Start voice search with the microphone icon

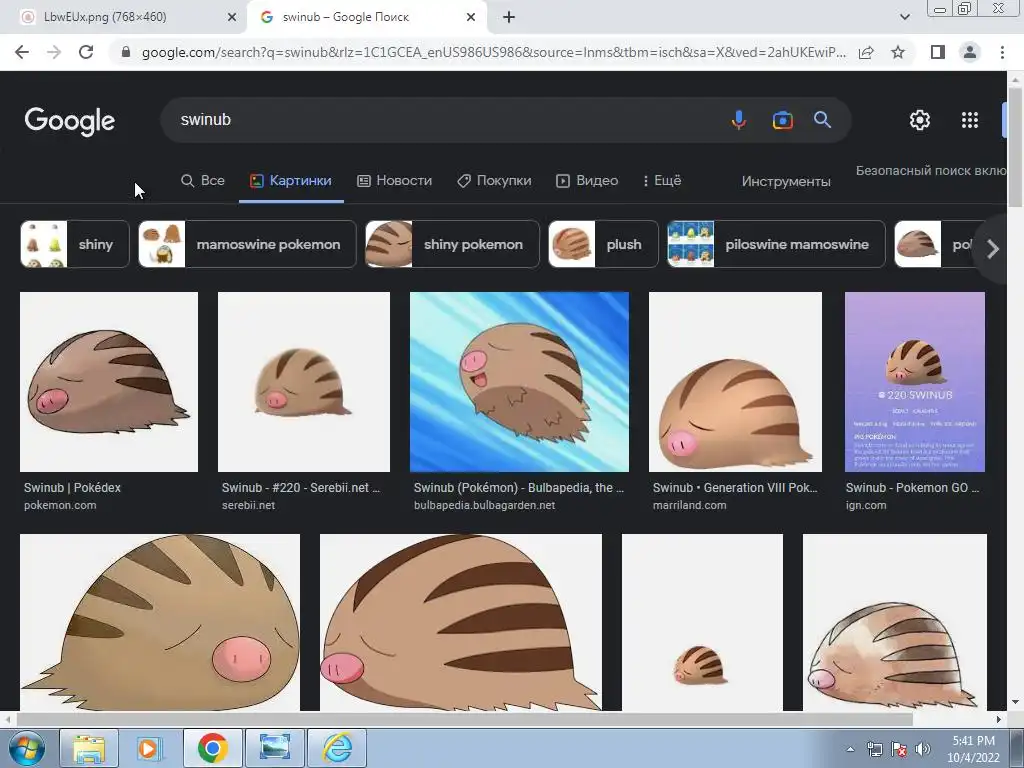coord(739,120)
